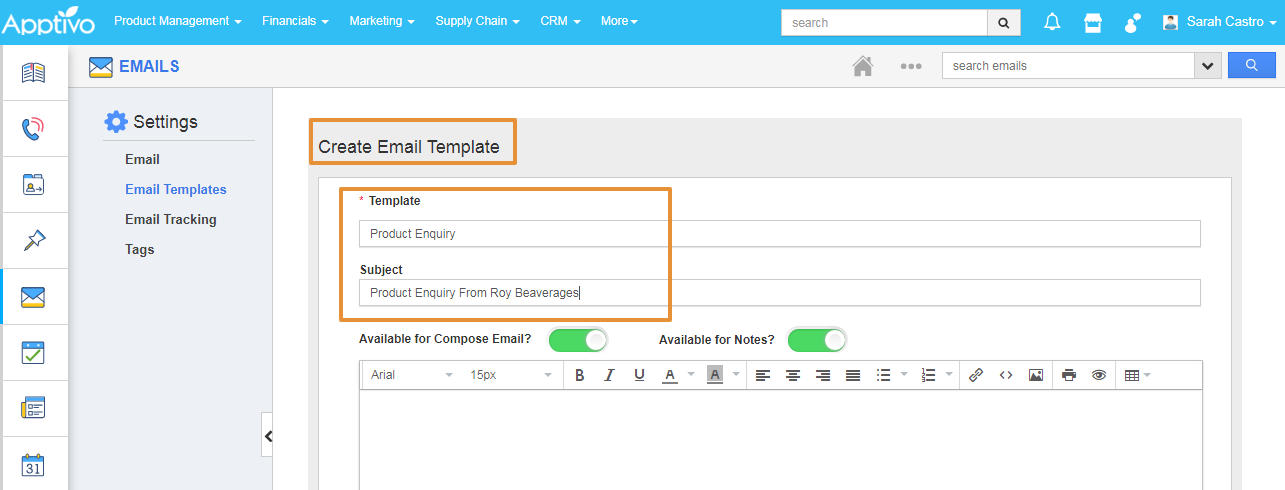Toggle italic formatting in editor
This screenshot has width=1285, height=490.
(609, 375)
